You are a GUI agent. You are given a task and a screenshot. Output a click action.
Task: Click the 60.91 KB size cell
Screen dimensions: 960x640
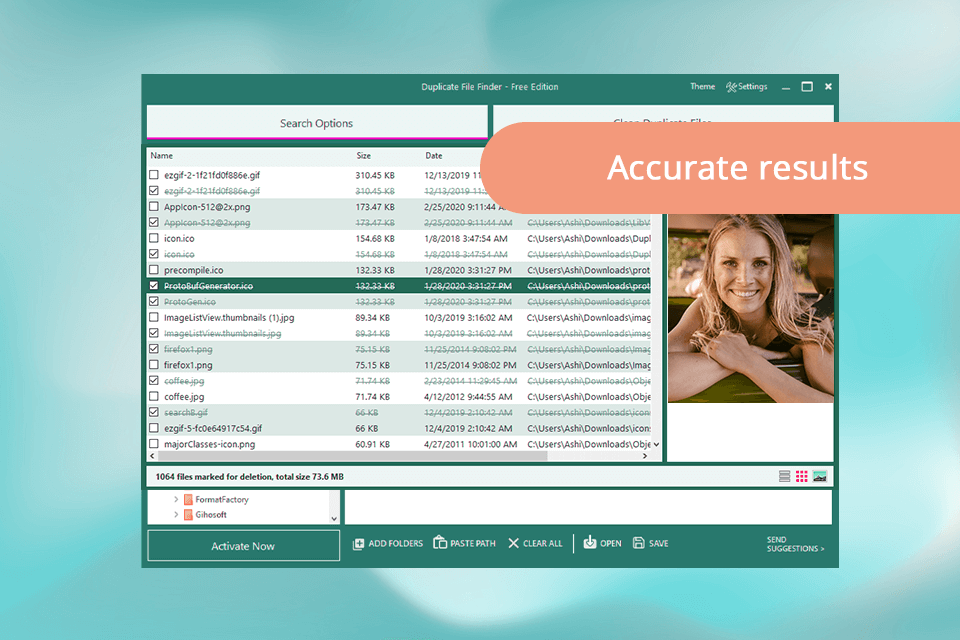point(372,445)
